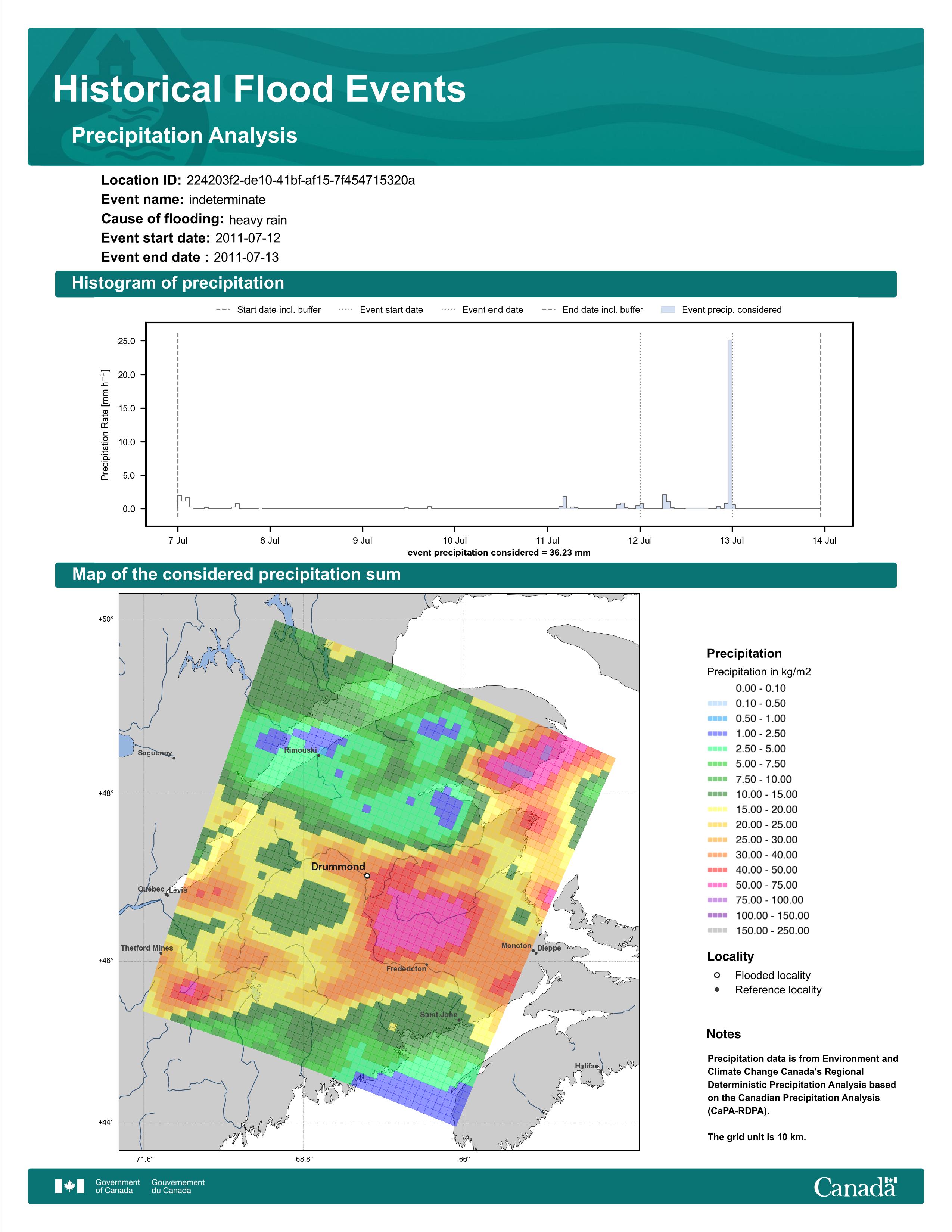Click the 'Government of Canada' footer text
Screen dimensions: 952x1232
tap(117, 1186)
